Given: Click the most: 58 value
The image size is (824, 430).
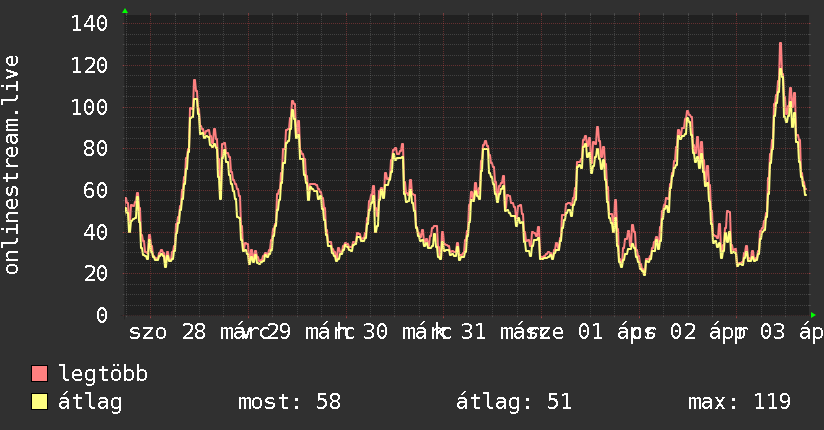Looking at the screenshot, I should click(x=290, y=402).
